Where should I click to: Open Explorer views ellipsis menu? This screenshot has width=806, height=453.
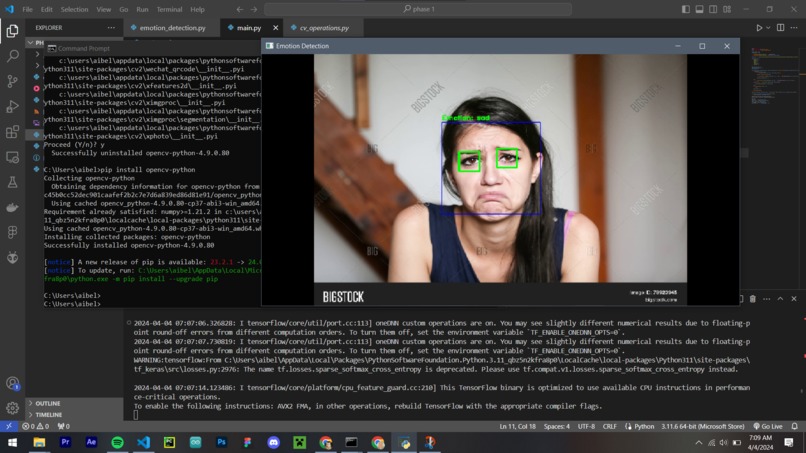pyautogui.click(x=111, y=28)
